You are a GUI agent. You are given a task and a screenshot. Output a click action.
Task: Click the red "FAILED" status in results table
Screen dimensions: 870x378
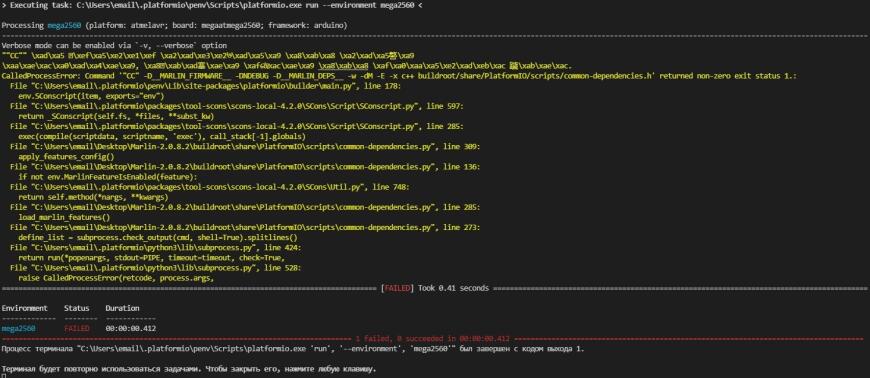click(x=77, y=329)
